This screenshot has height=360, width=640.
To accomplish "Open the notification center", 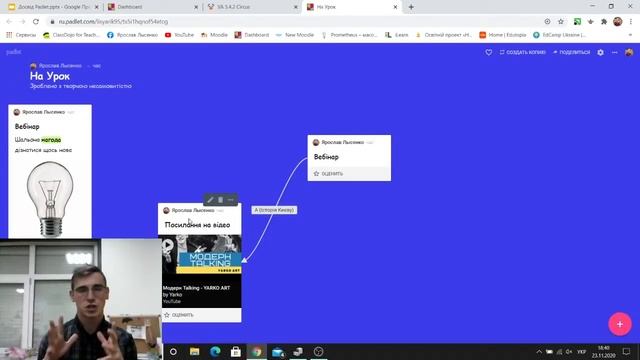I will coord(627,351).
